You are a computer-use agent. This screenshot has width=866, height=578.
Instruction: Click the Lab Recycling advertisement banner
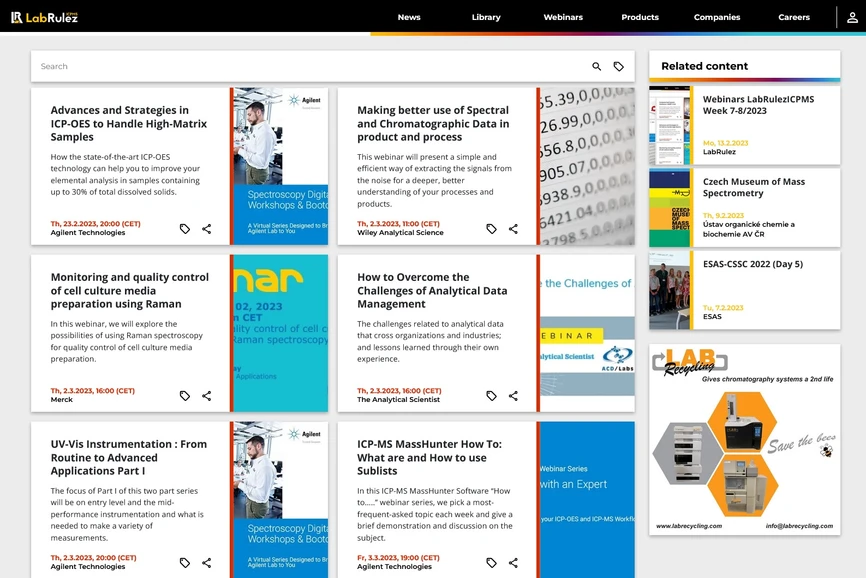[744, 439]
